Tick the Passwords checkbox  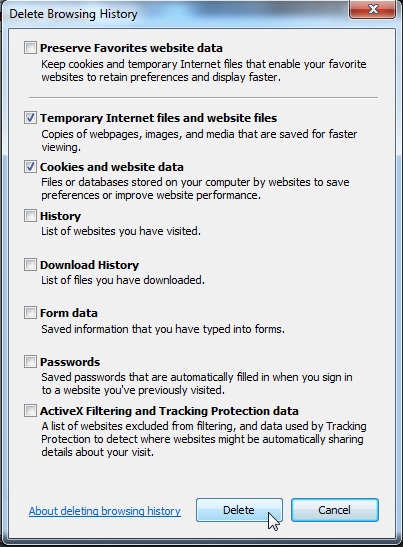pos(30,362)
